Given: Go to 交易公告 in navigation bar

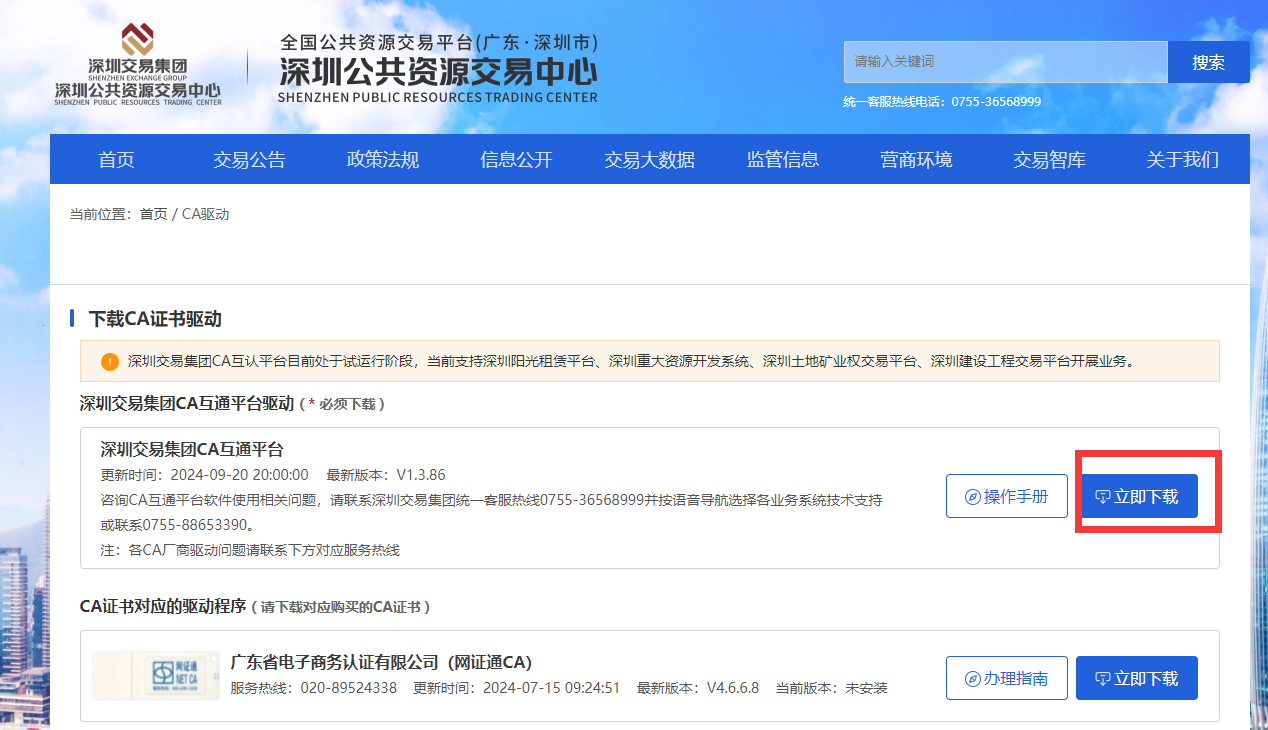Looking at the screenshot, I should tap(249, 160).
